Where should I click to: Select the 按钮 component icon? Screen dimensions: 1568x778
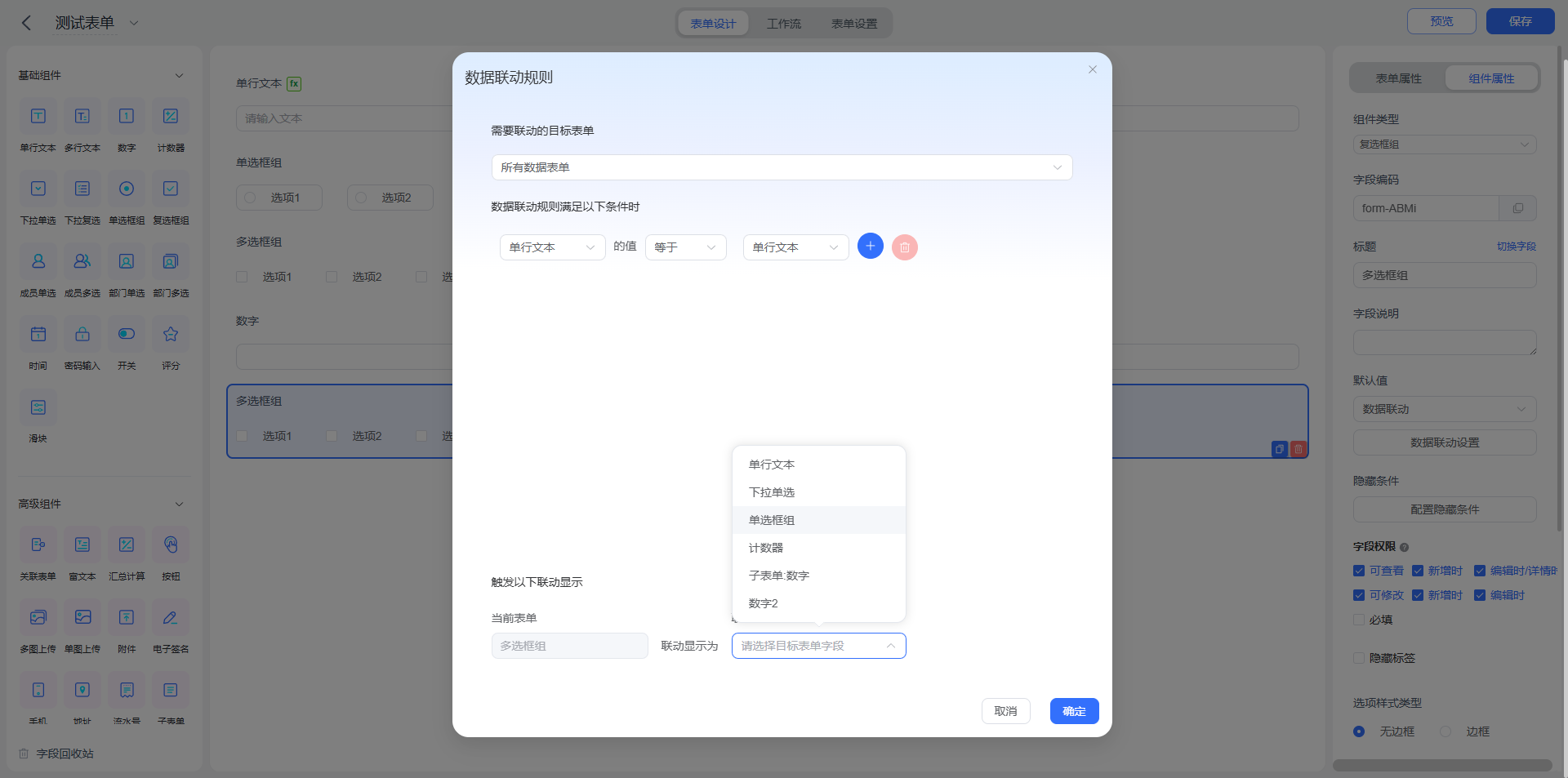click(171, 545)
